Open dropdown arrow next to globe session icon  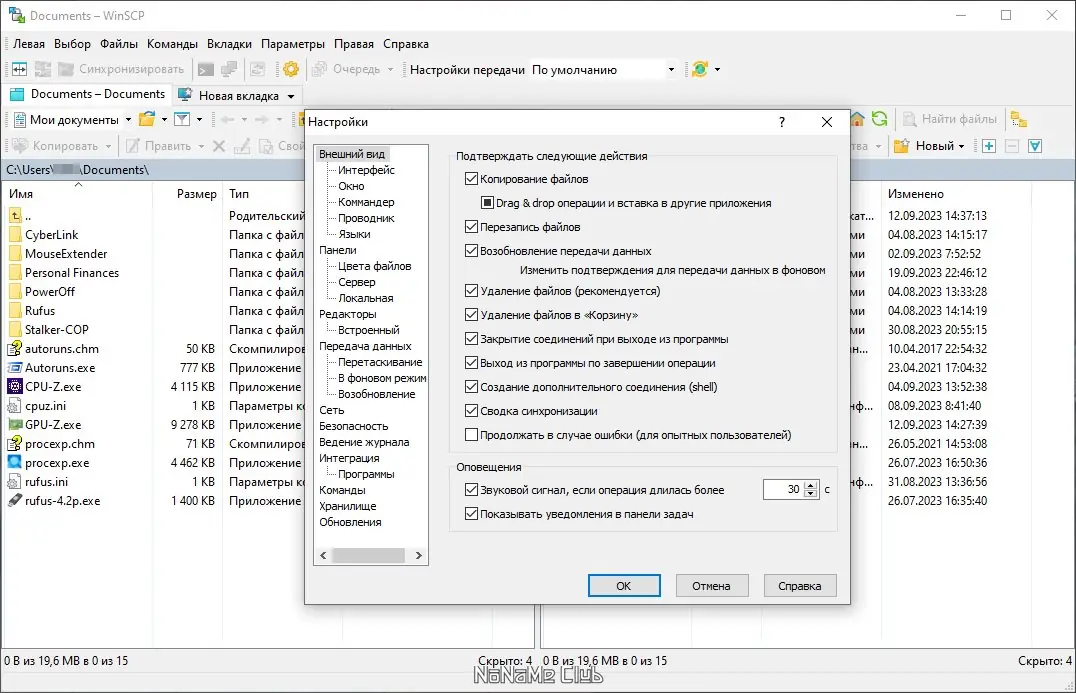point(717,69)
